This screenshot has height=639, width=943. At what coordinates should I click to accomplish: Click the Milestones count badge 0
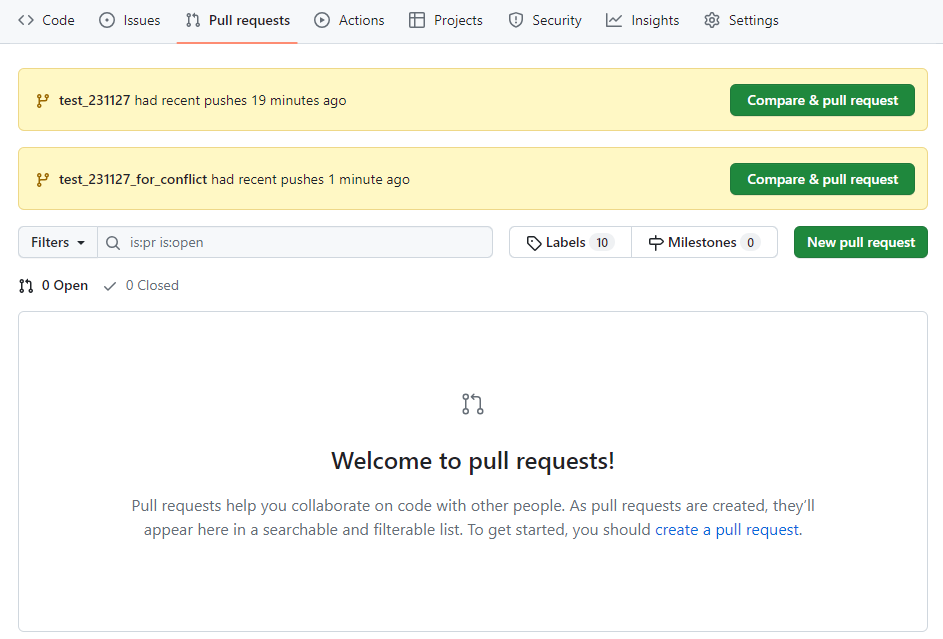pyautogui.click(x=751, y=243)
